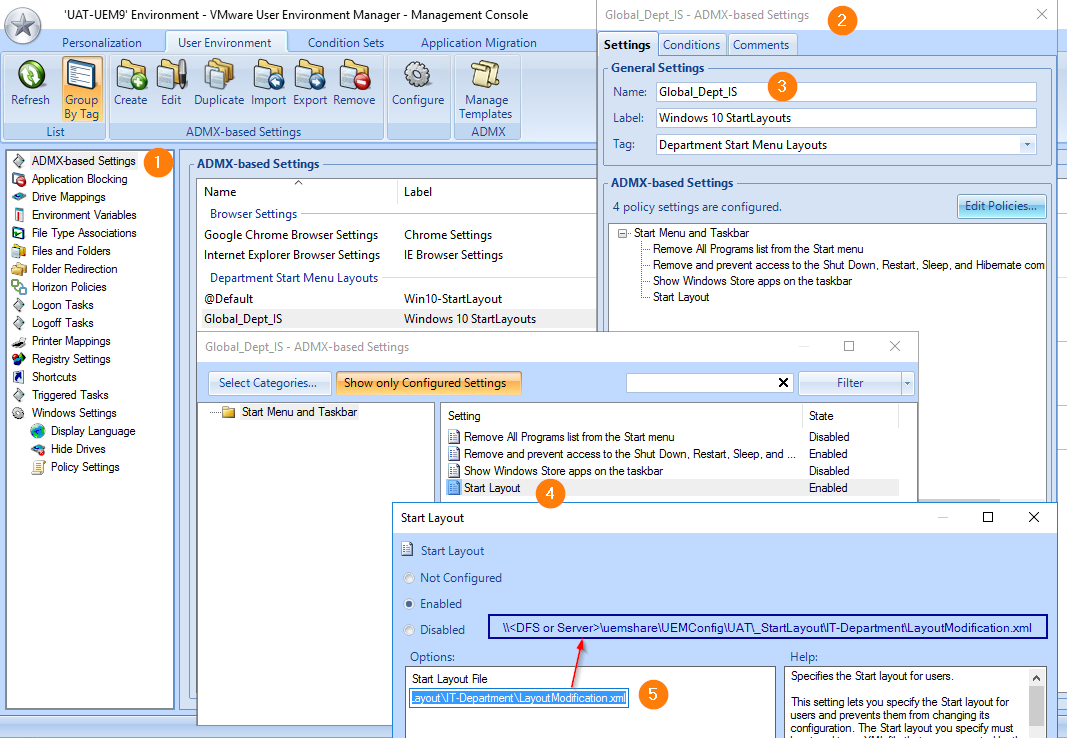Switch to the Application Migration tab
Viewport: 1067px width, 738px height.
point(478,43)
